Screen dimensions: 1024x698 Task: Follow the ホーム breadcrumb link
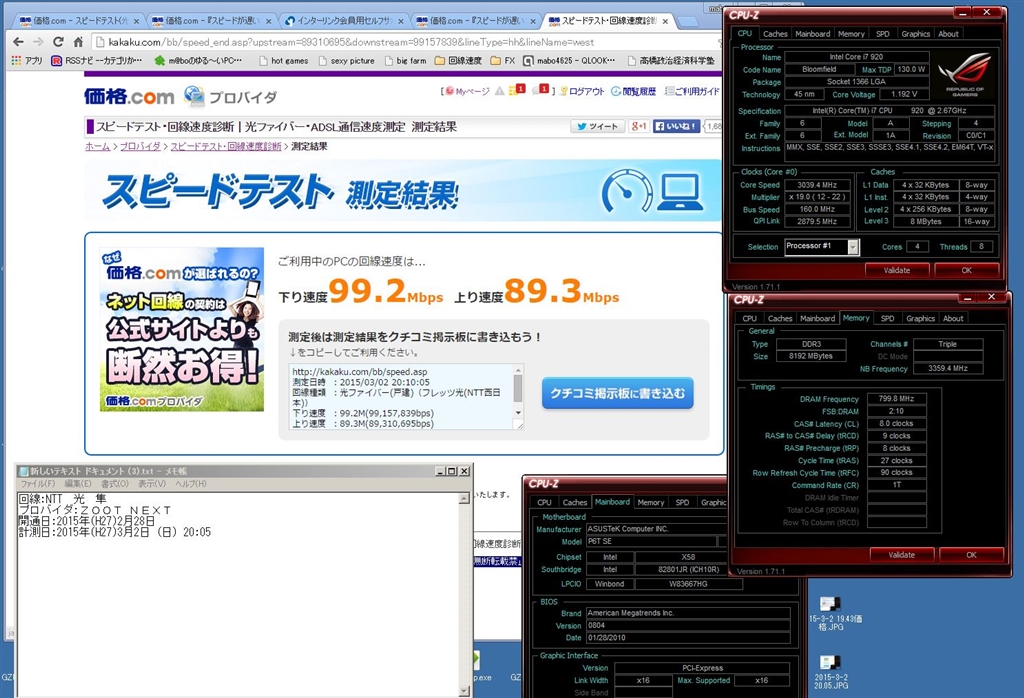click(97, 146)
